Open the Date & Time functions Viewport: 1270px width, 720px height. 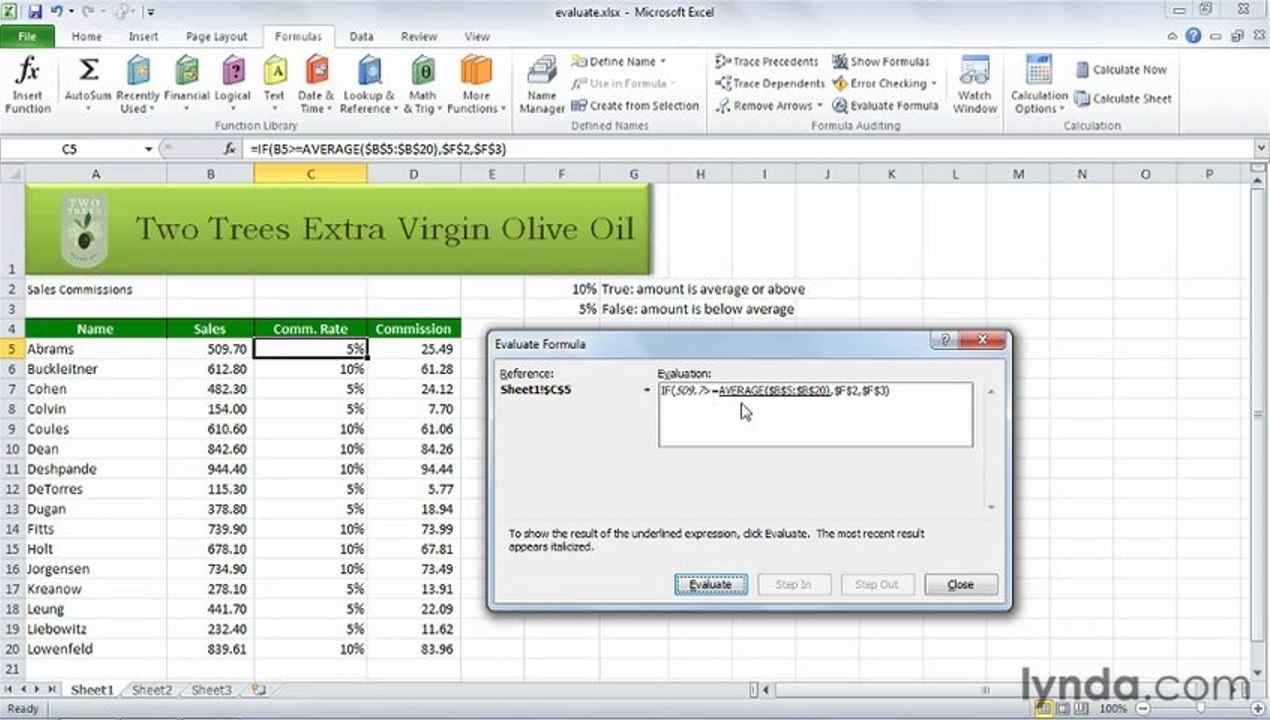(316, 86)
